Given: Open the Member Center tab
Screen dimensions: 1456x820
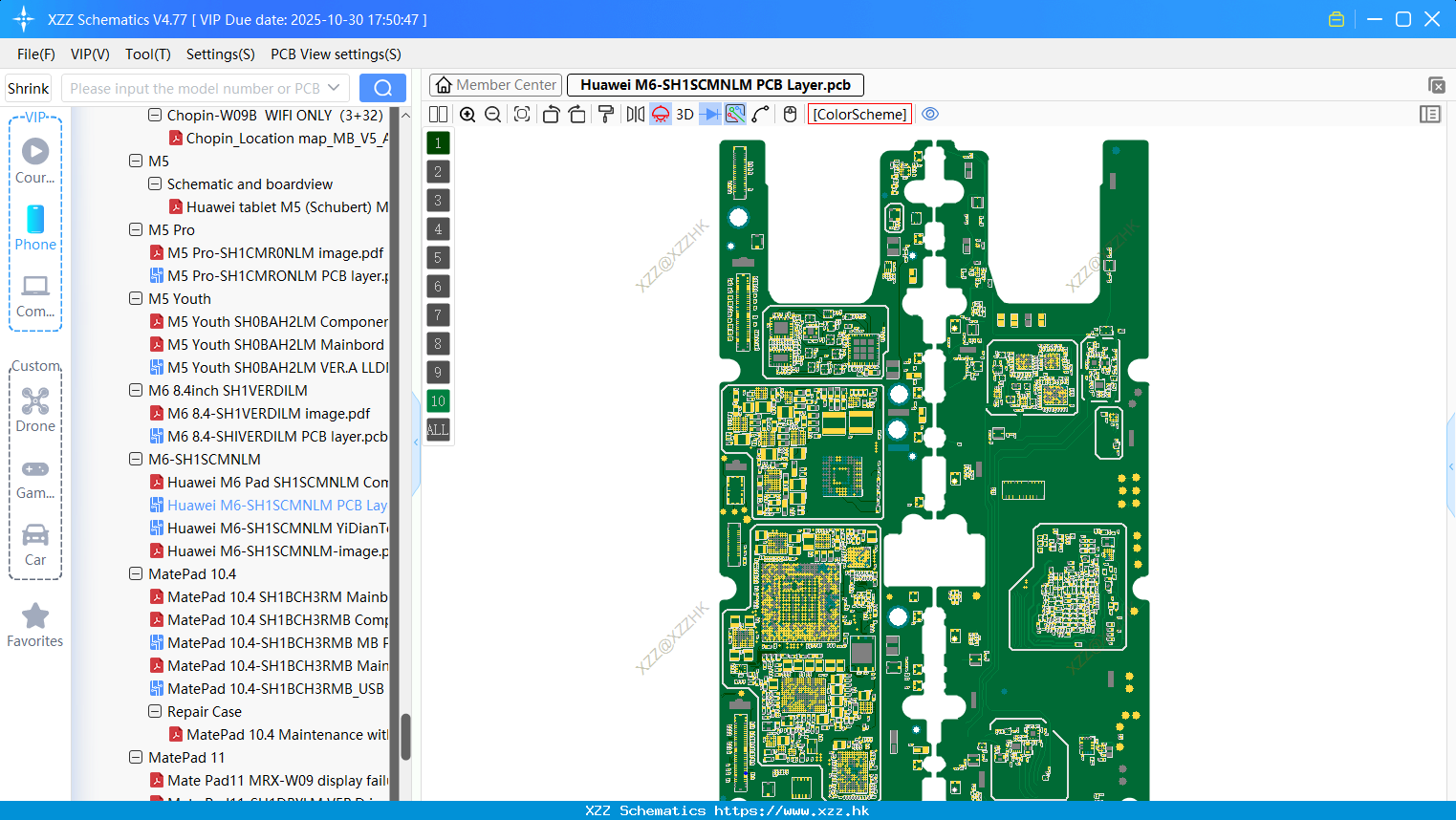Looking at the screenshot, I should (495, 85).
